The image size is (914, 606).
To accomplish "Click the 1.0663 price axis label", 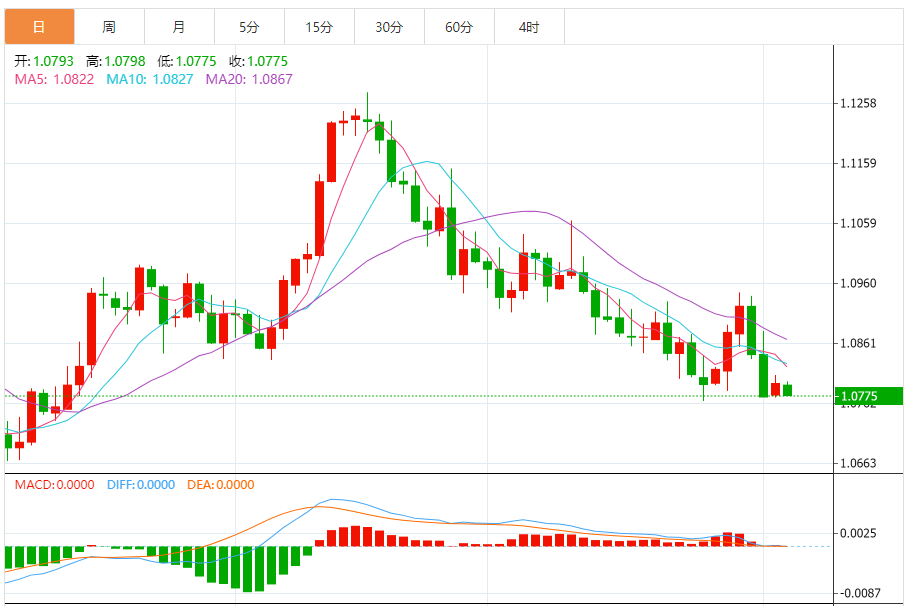I will [858, 463].
